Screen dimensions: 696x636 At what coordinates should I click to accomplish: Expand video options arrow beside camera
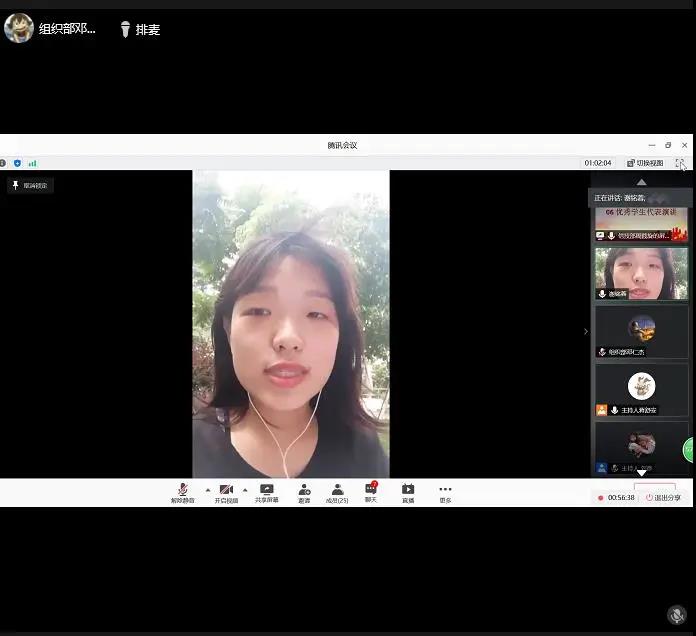pos(244,490)
